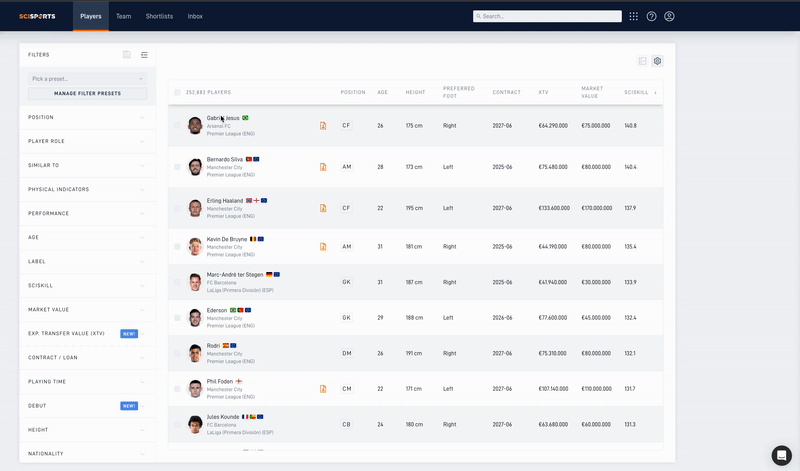800x471 pixels.
Task: Click Ederson player photo
Action: (x=195, y=318)
